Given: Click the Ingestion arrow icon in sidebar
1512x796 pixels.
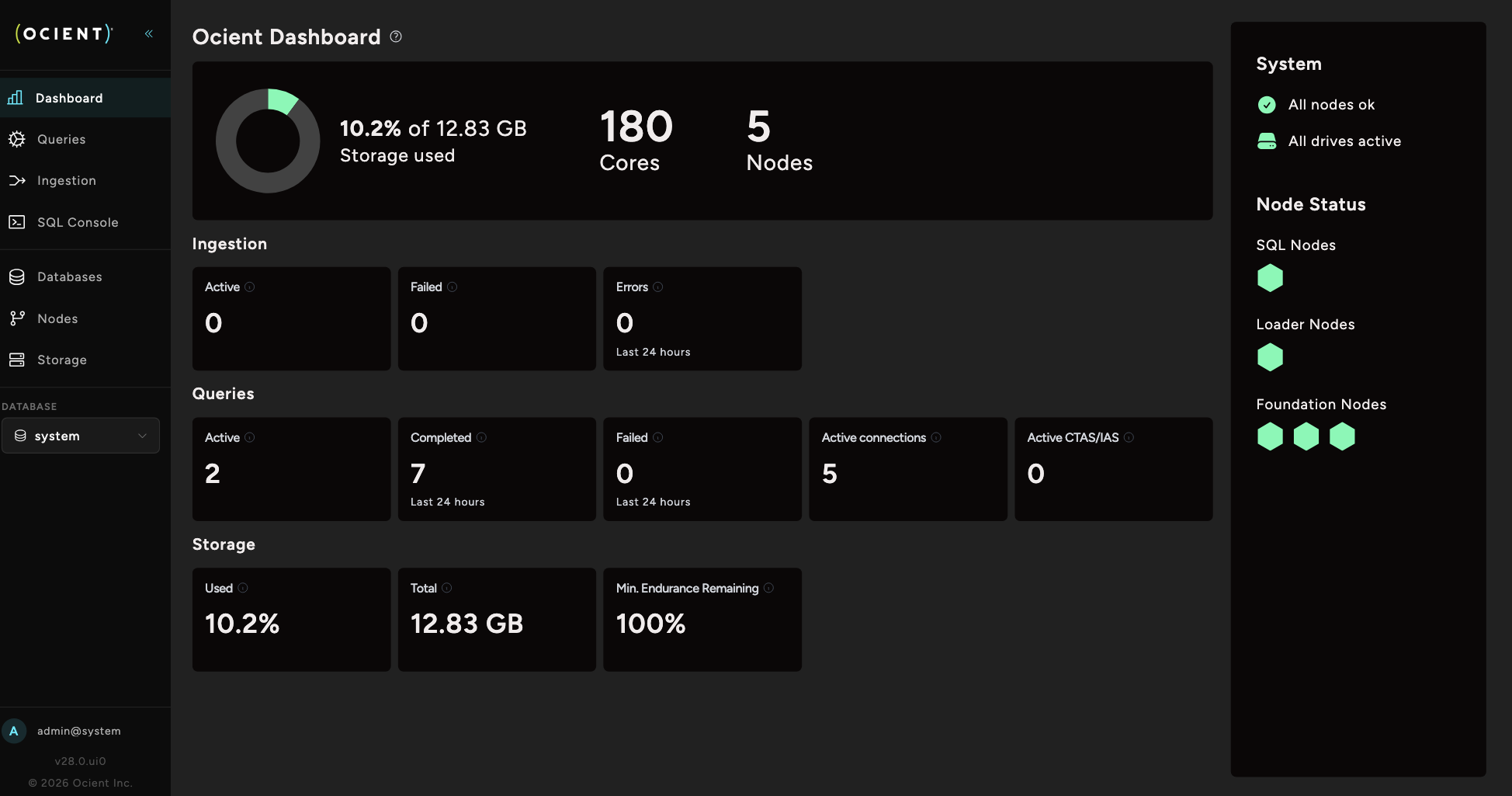Looking at the screenshot, I should [x=17, y=180].
